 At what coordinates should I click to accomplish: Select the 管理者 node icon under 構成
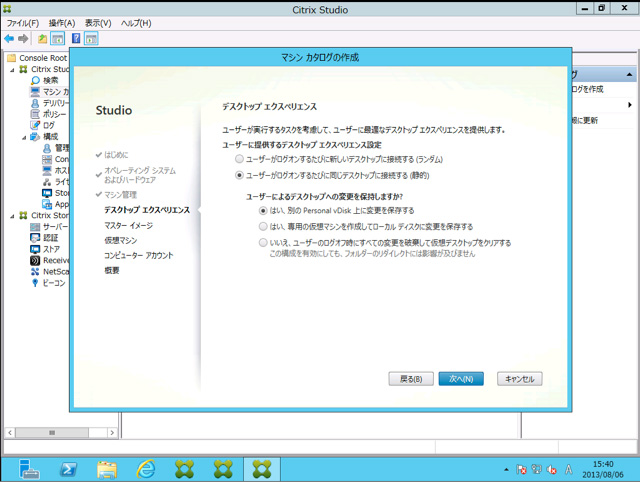pyautogui.click(x=47, y=148)
